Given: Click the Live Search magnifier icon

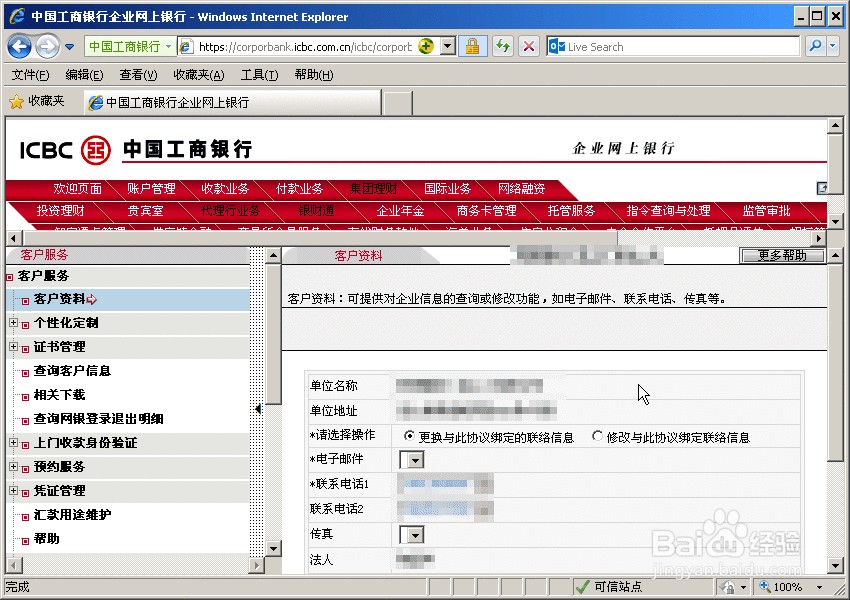Looking at the screenshot, I should (x=815, y=47).
